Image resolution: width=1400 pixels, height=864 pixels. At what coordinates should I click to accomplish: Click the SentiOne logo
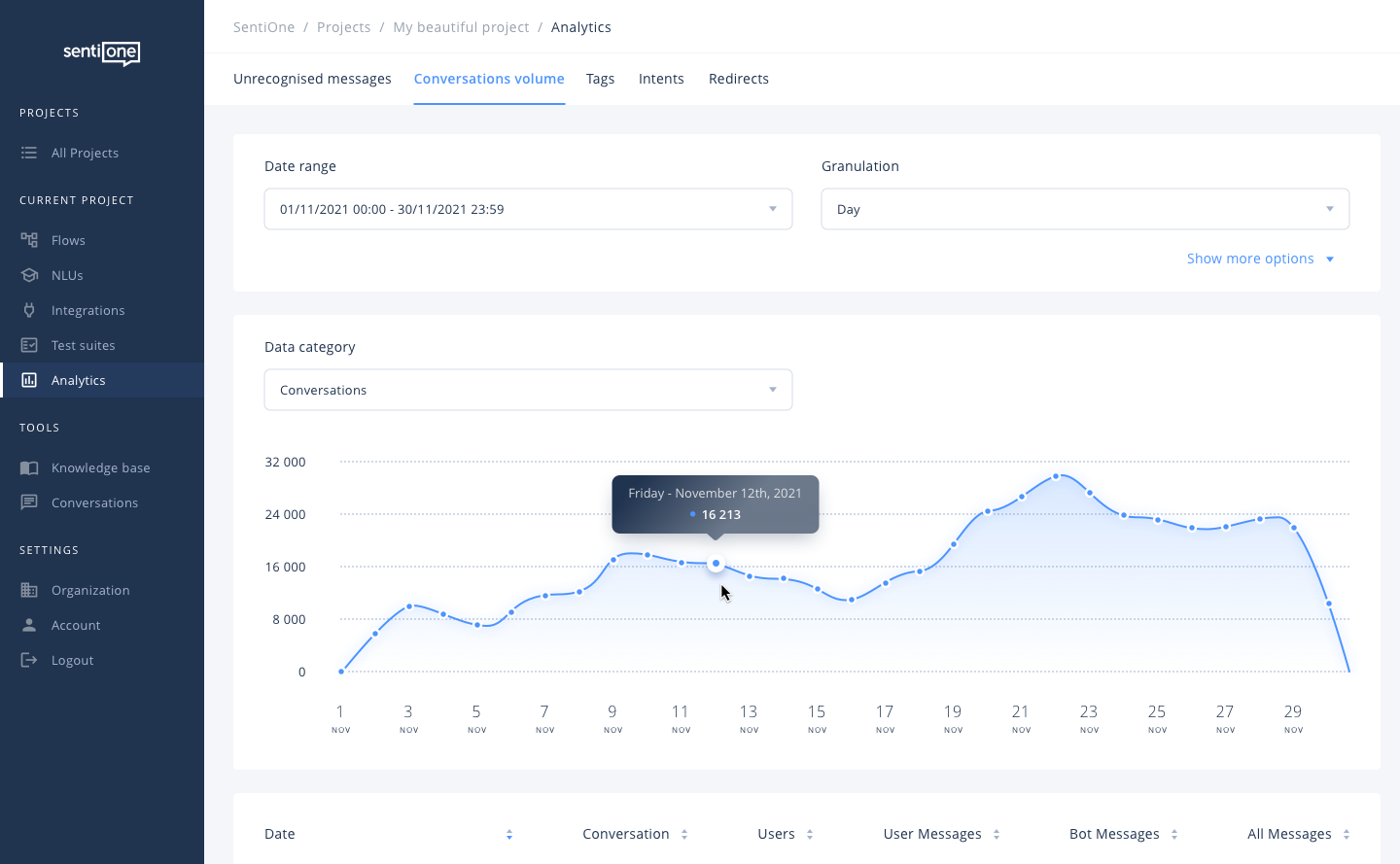tap(102, 52)
